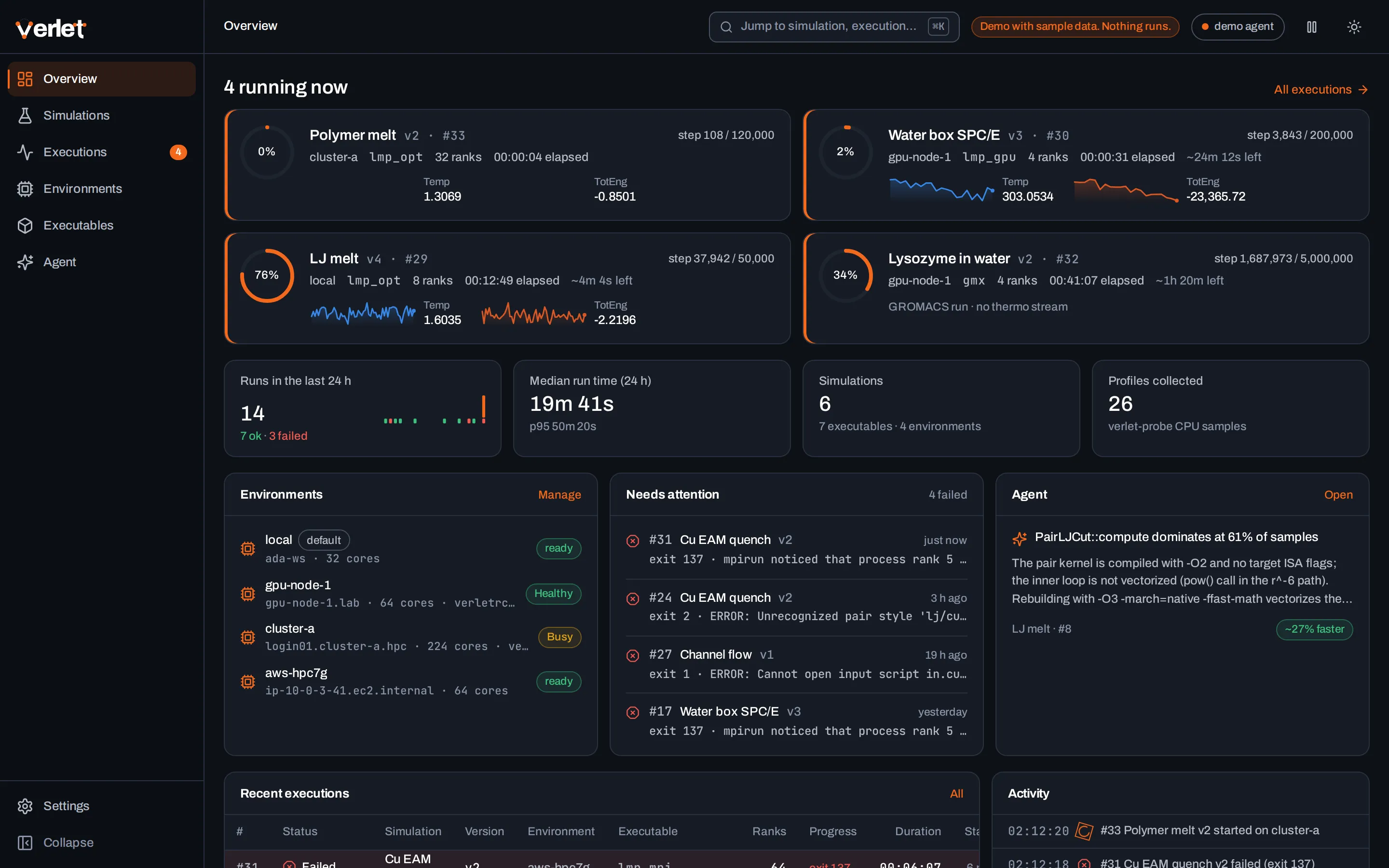Click the Duration column header
This screenshot has height=868, width=1389.
point(918,831)
